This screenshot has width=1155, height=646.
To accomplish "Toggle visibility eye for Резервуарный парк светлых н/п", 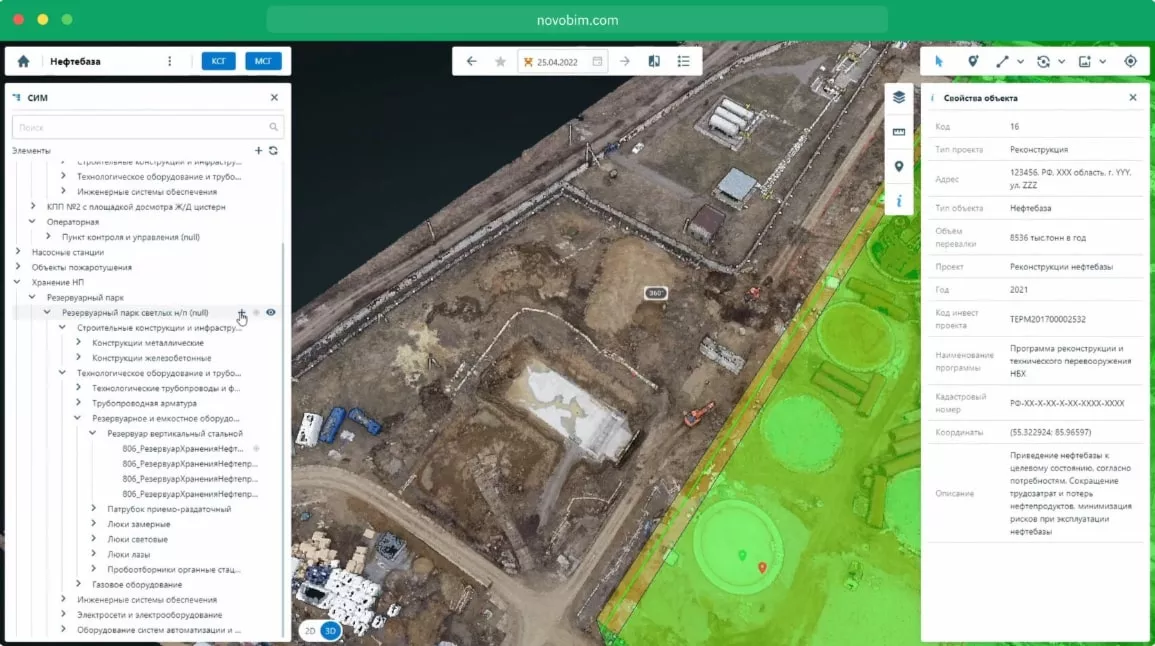I will (x=271, y=312).
